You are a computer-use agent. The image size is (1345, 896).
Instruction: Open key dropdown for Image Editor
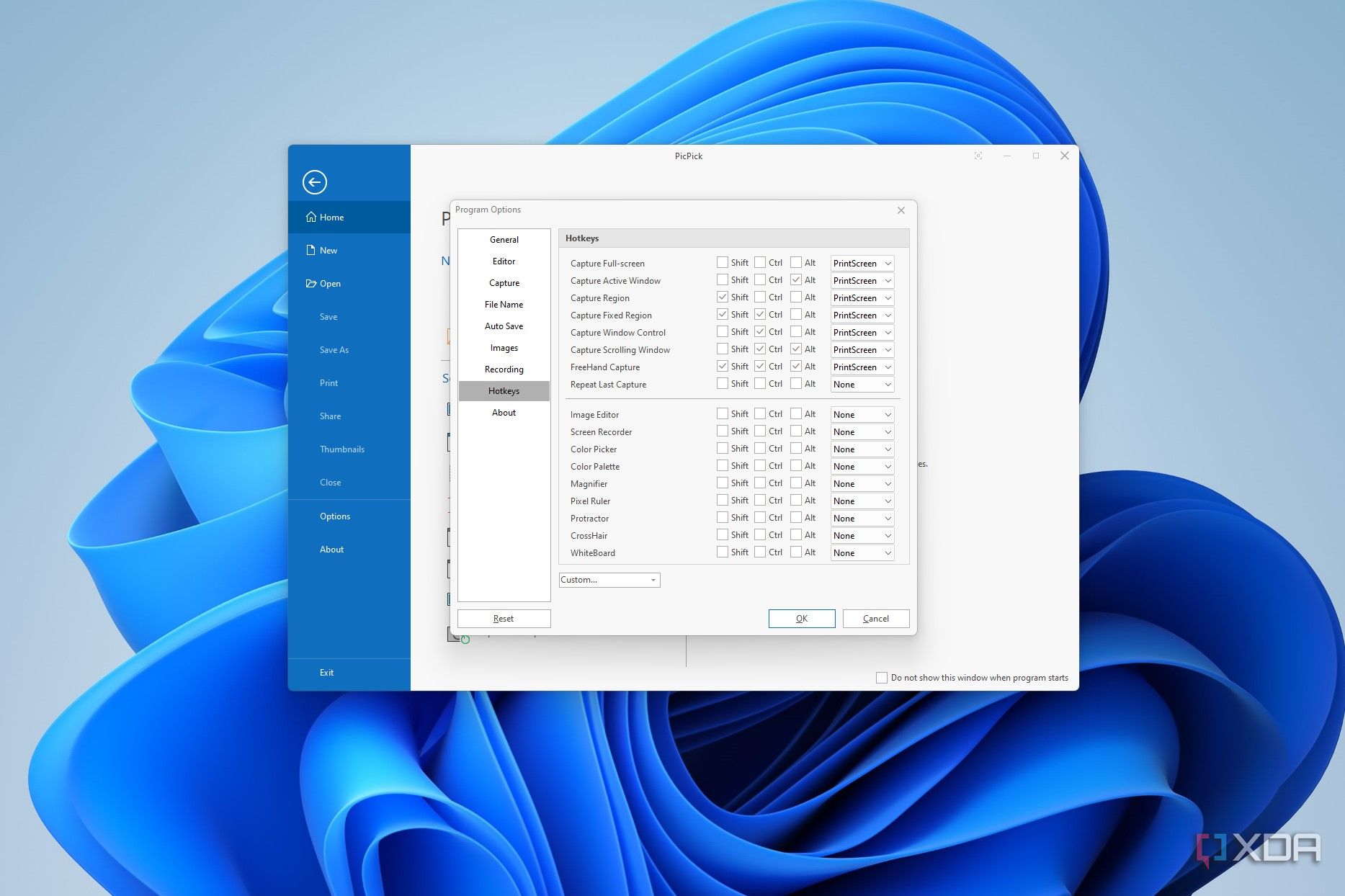click(862, 415)
